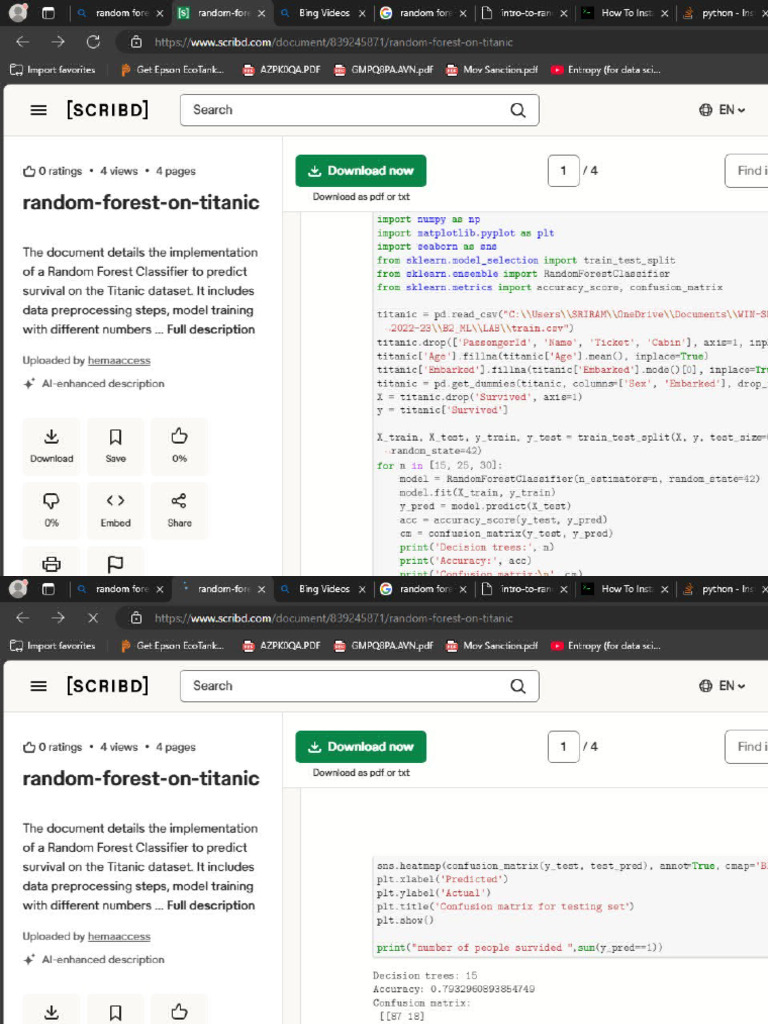768x1024 pixels.
Task: Click the reload icon in the upper browser window
Action: pos(93,42)
